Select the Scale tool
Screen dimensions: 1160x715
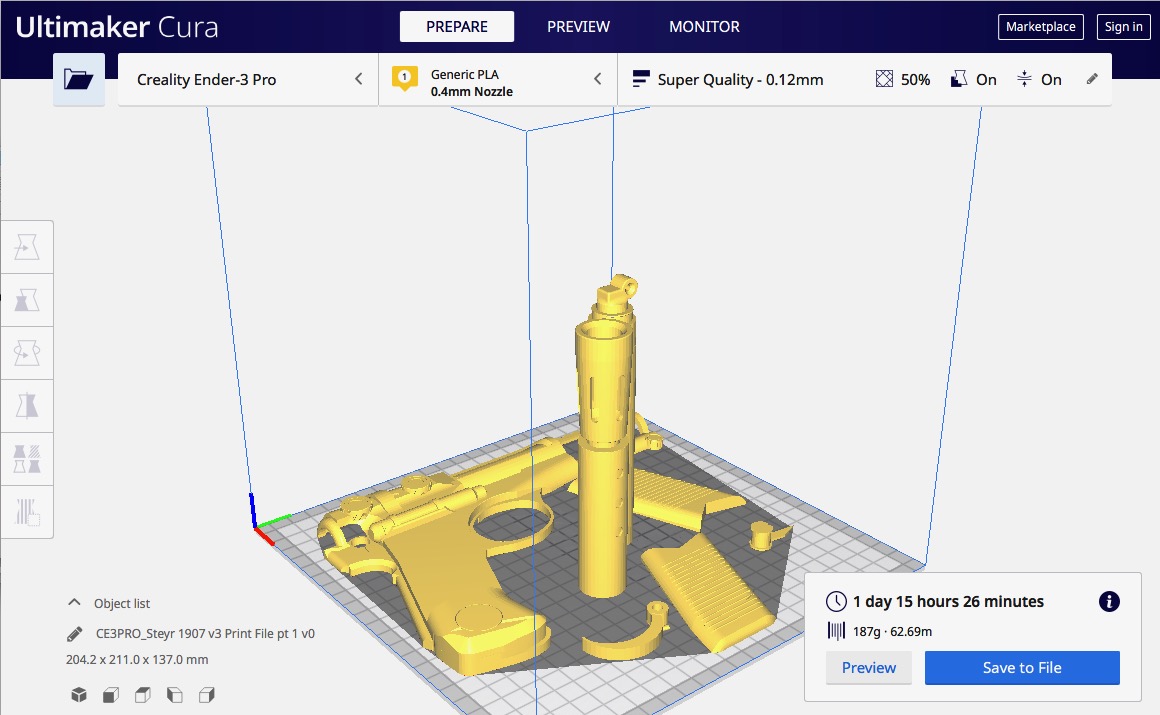point(27,301)
